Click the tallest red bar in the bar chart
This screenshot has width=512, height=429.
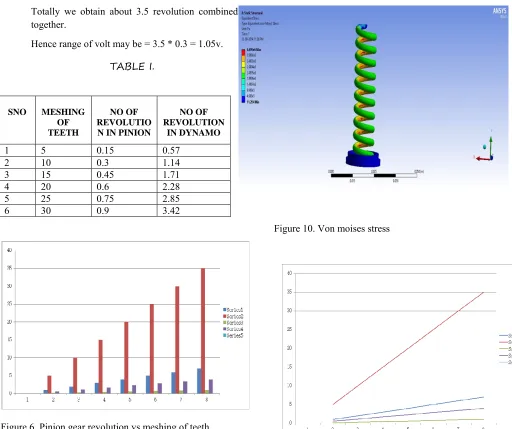pos(203,331)
